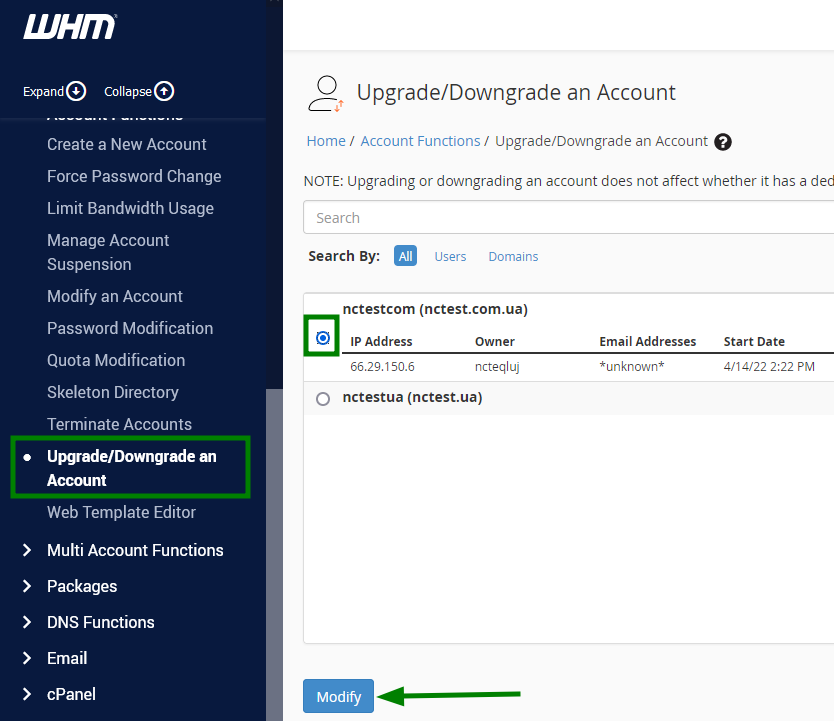Image resolution: width=834 pixels, height=721 pixels.
Task: Open Create a New Account
Action: pyautogui.click(x=127, y=144)
